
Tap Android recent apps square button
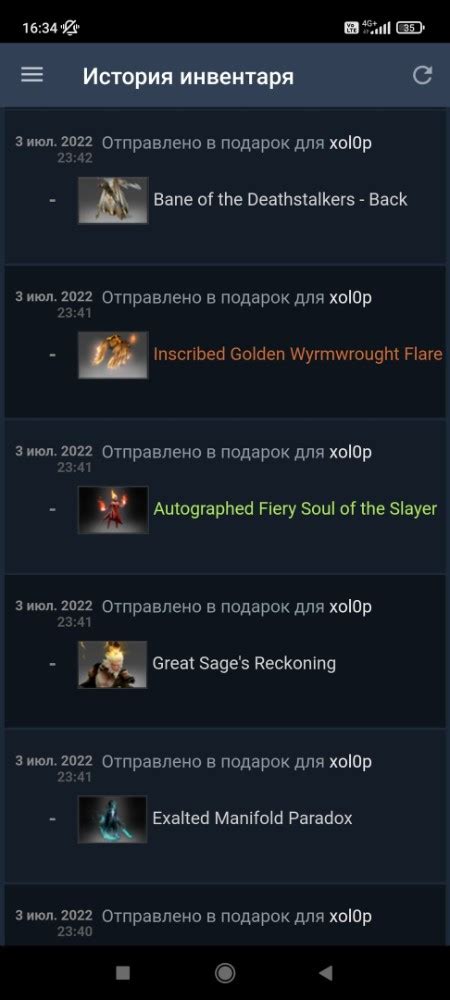coord(122,973)
